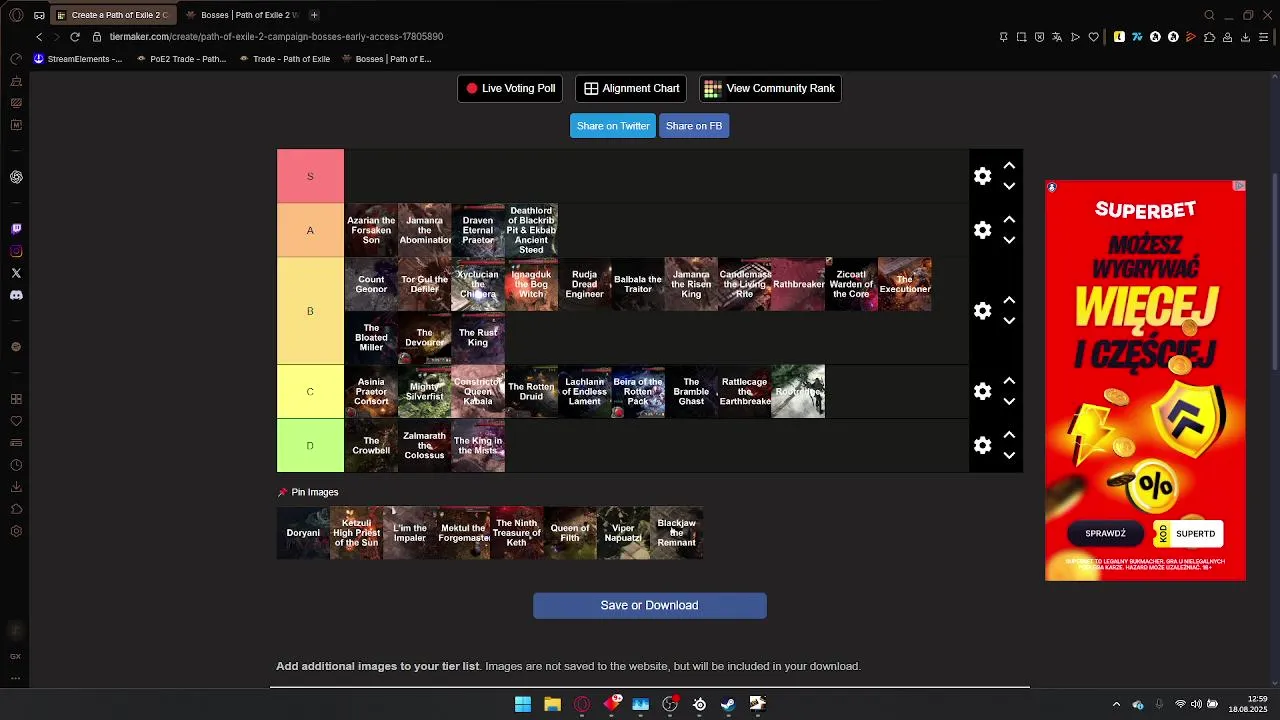Image resolution: width=1280 pixels, height=720 pixels.
Task: Open PoE2 Trade bookmark
Action: coord(180,59)
